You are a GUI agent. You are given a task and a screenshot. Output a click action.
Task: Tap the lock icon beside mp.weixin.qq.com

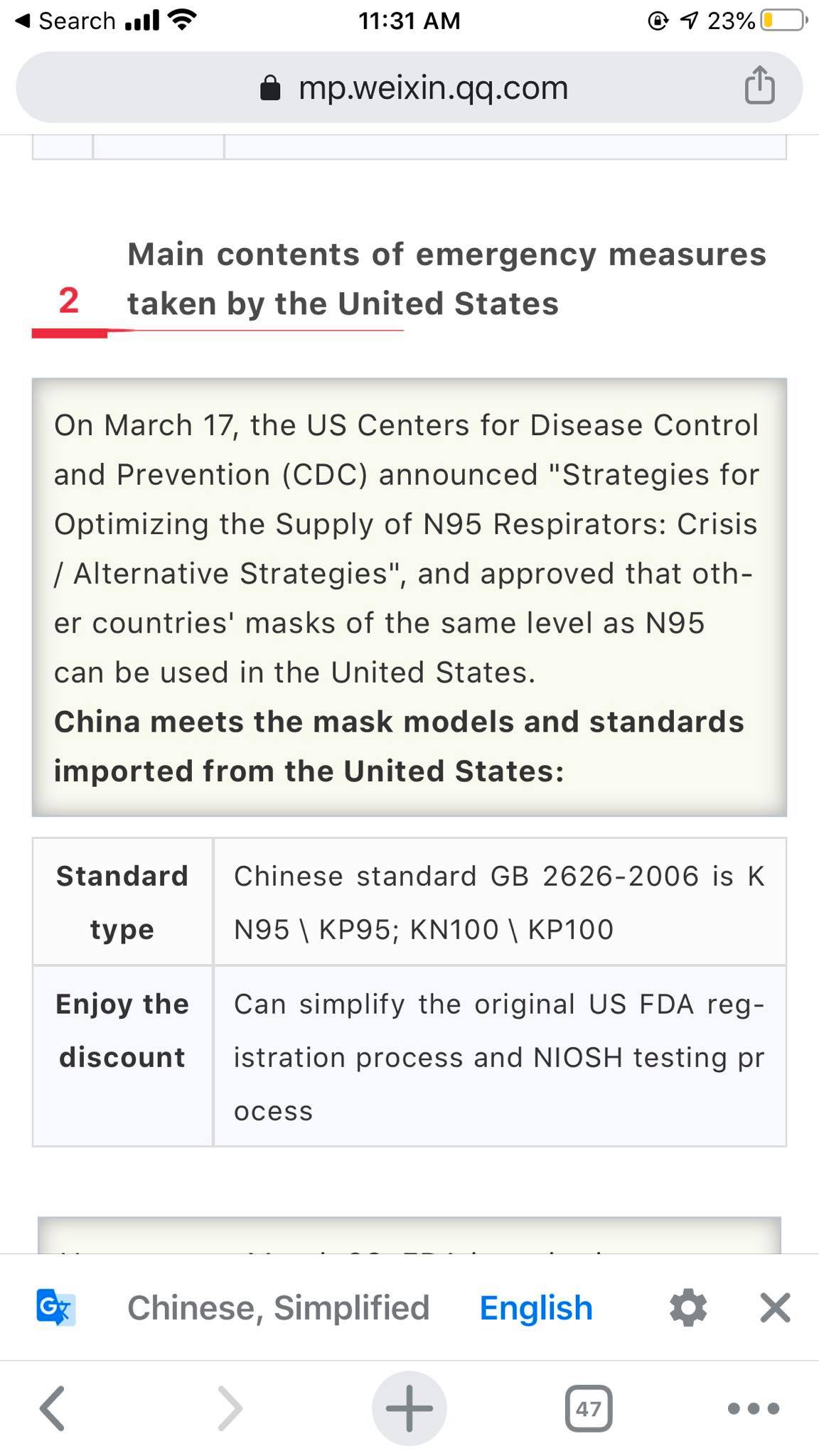click(270, 88)
